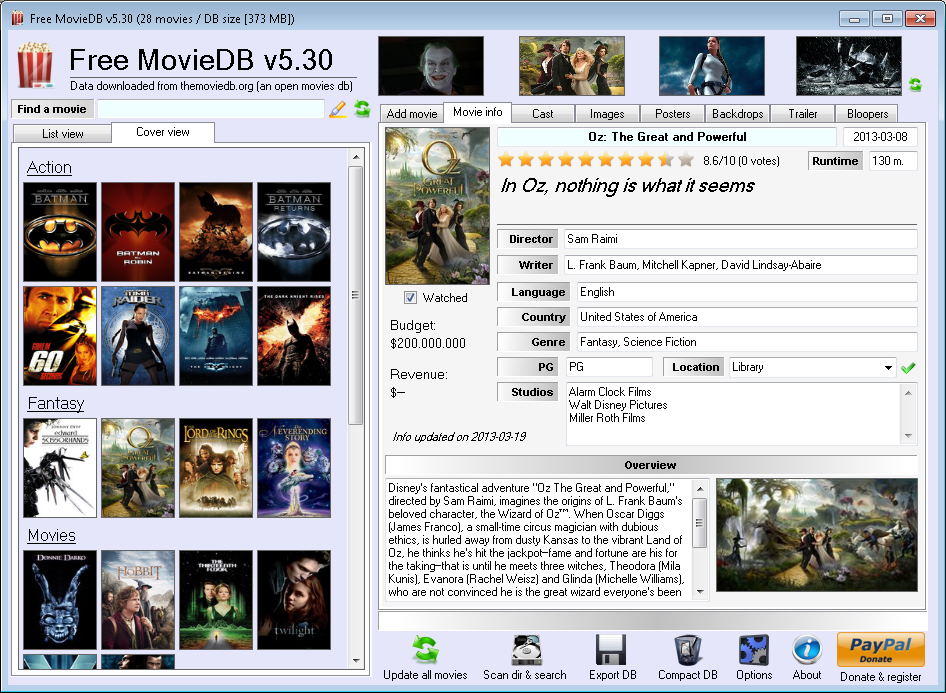Screen dimensions: 946x693
Task: Open the Images tab
Action: [x=607, y=113]
